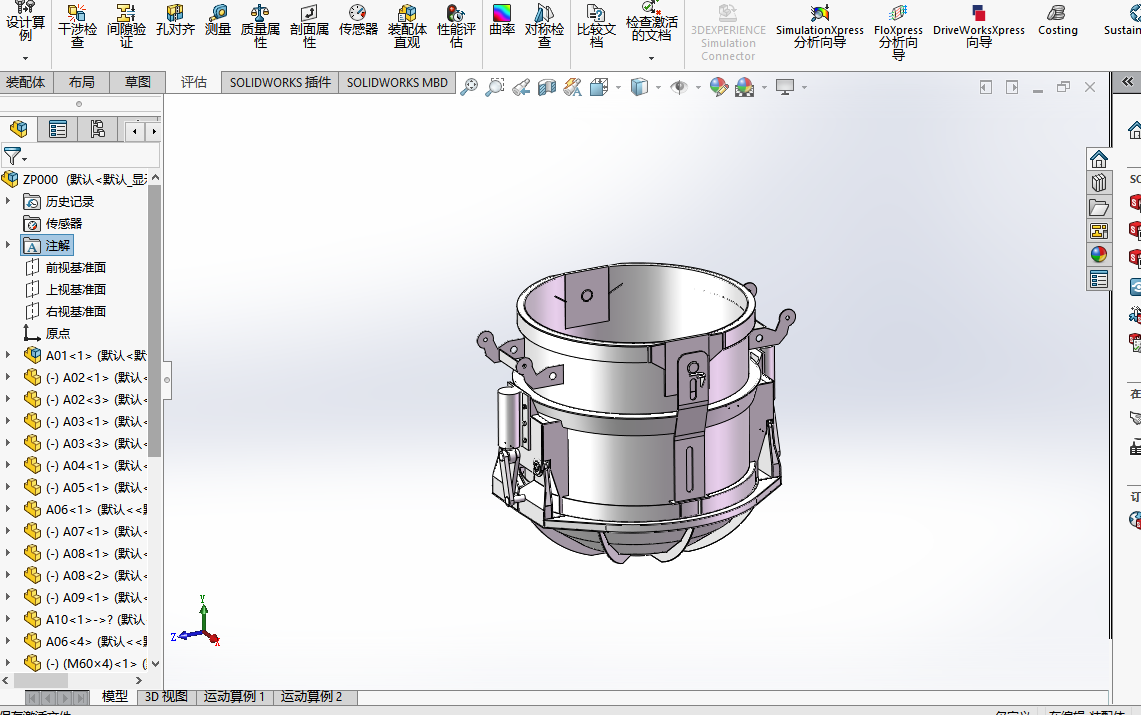1141x715 pixels.
Task: Click Section View icon
Action: pyautogui.click(x=546, y=87)
